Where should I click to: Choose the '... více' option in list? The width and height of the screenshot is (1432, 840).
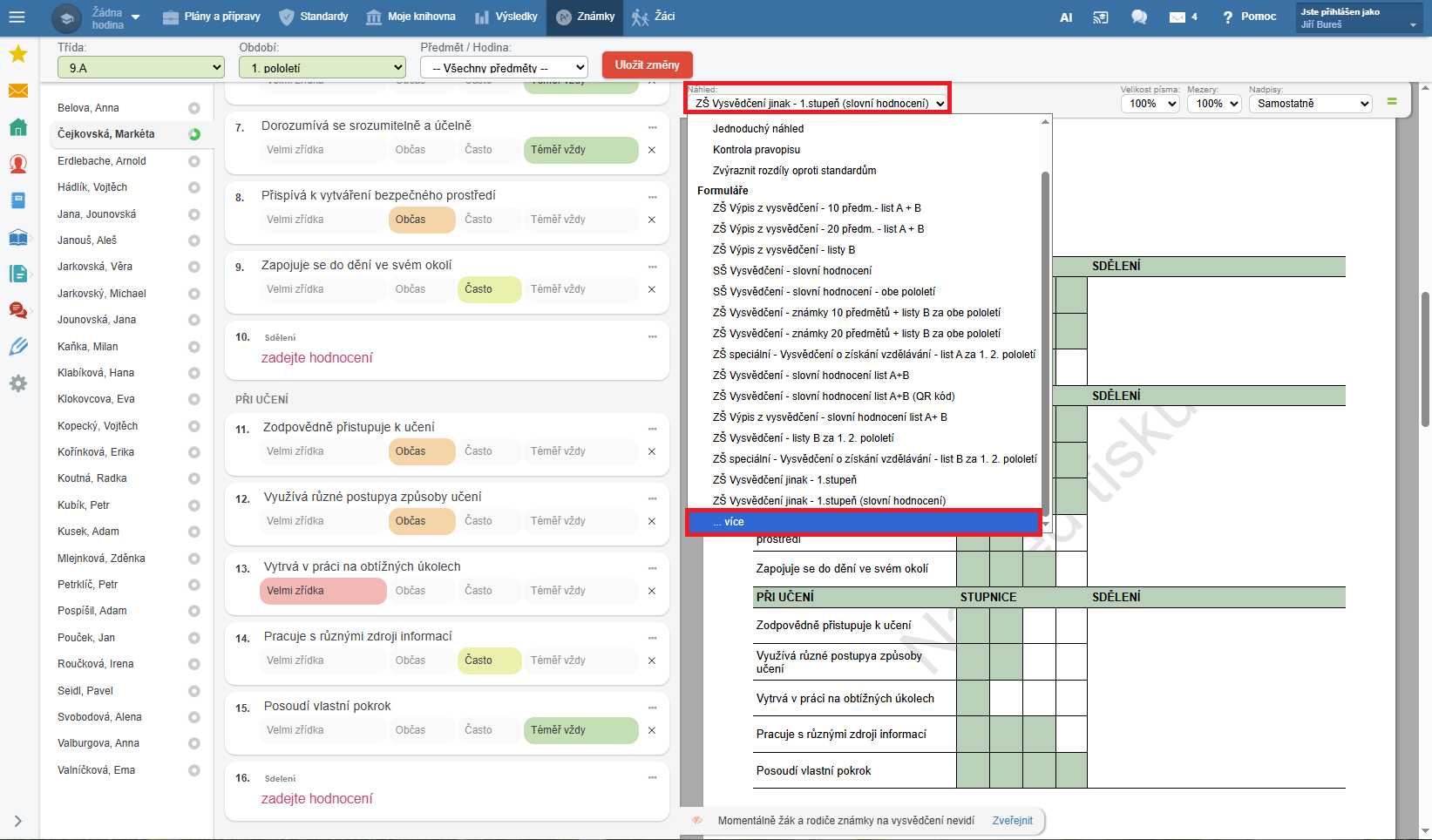863,522
